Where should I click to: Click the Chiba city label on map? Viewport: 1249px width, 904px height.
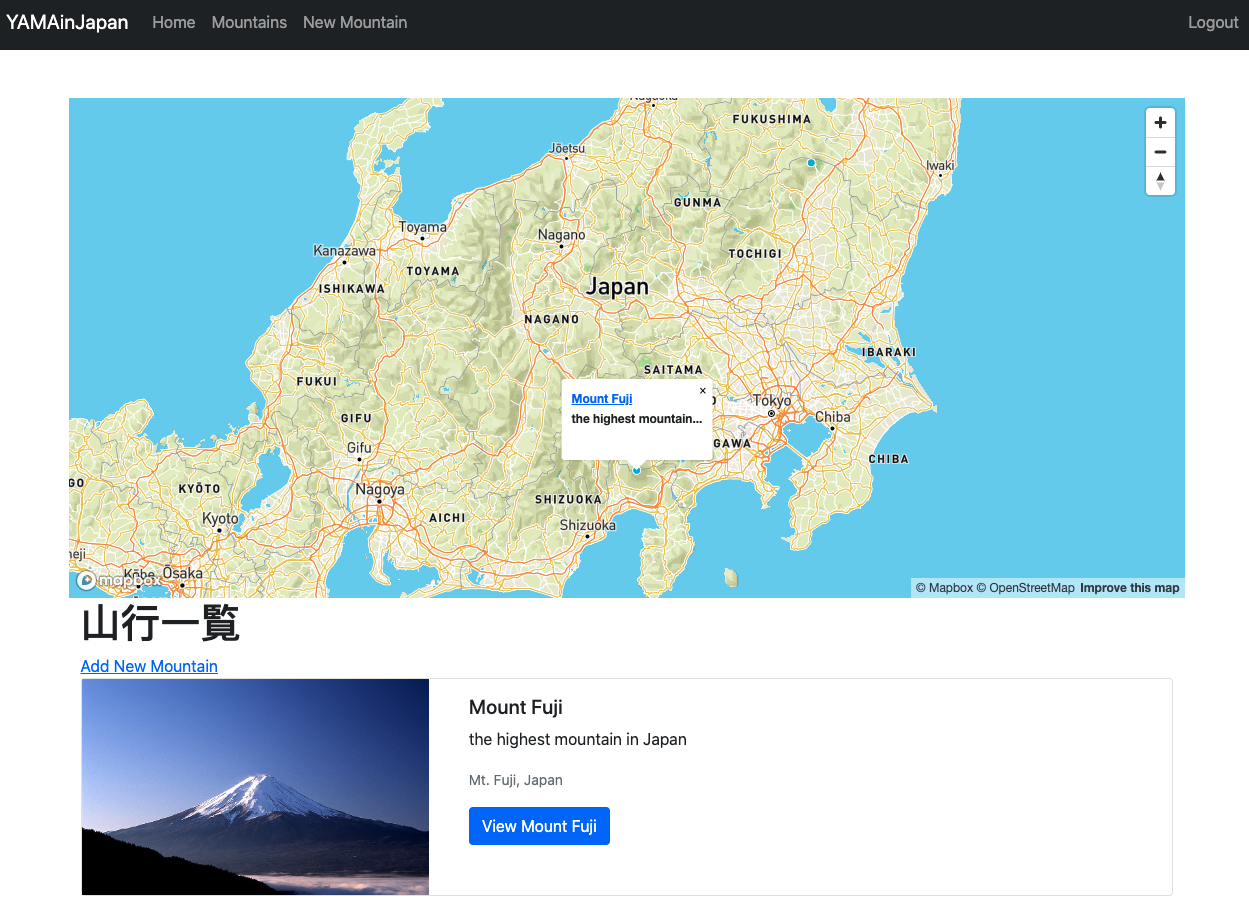click(x=833, y=417)
